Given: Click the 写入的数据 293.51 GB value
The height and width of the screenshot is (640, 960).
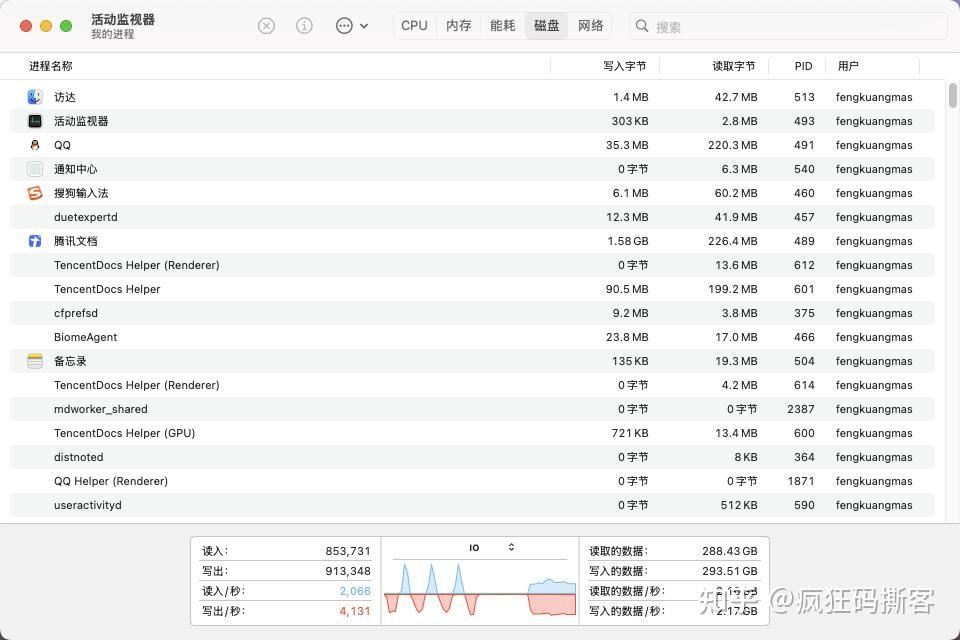Looking at the screenshot, I should [x=730, y=571].
